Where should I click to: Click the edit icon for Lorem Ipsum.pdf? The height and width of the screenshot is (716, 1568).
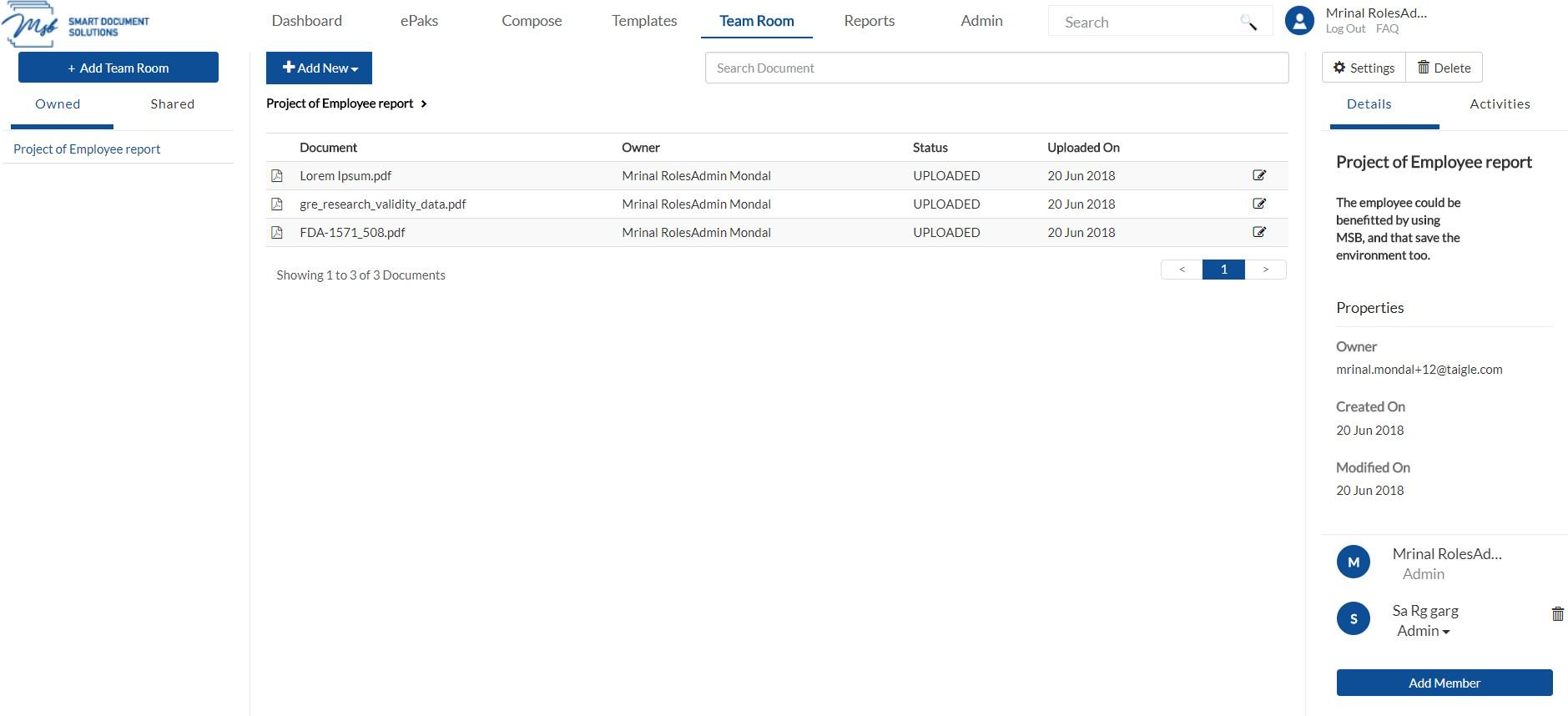click(x=1259, y=175)
